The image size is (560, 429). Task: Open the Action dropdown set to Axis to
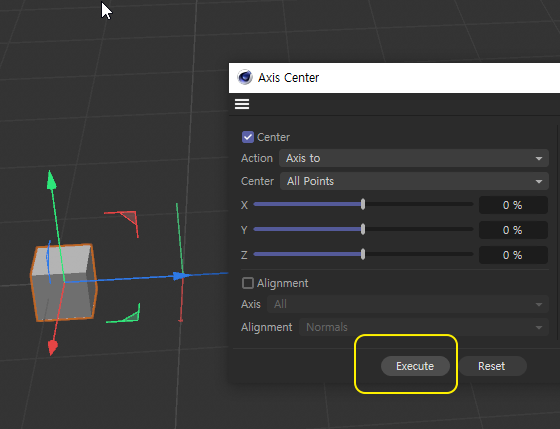414,158
